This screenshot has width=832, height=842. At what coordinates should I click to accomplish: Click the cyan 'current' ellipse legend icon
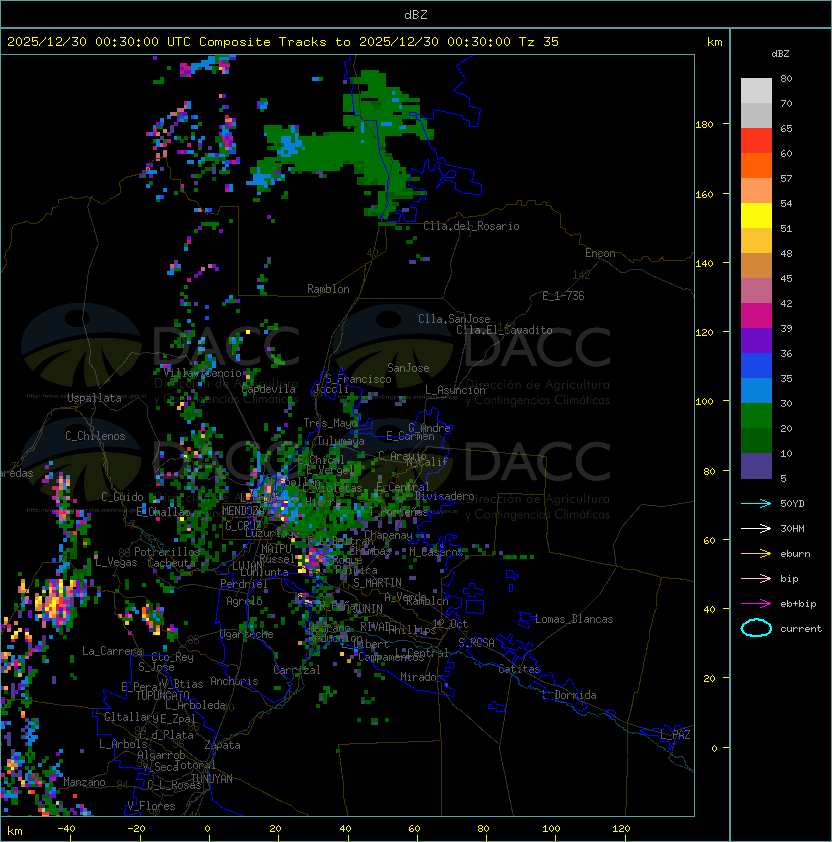click(756, 628)
